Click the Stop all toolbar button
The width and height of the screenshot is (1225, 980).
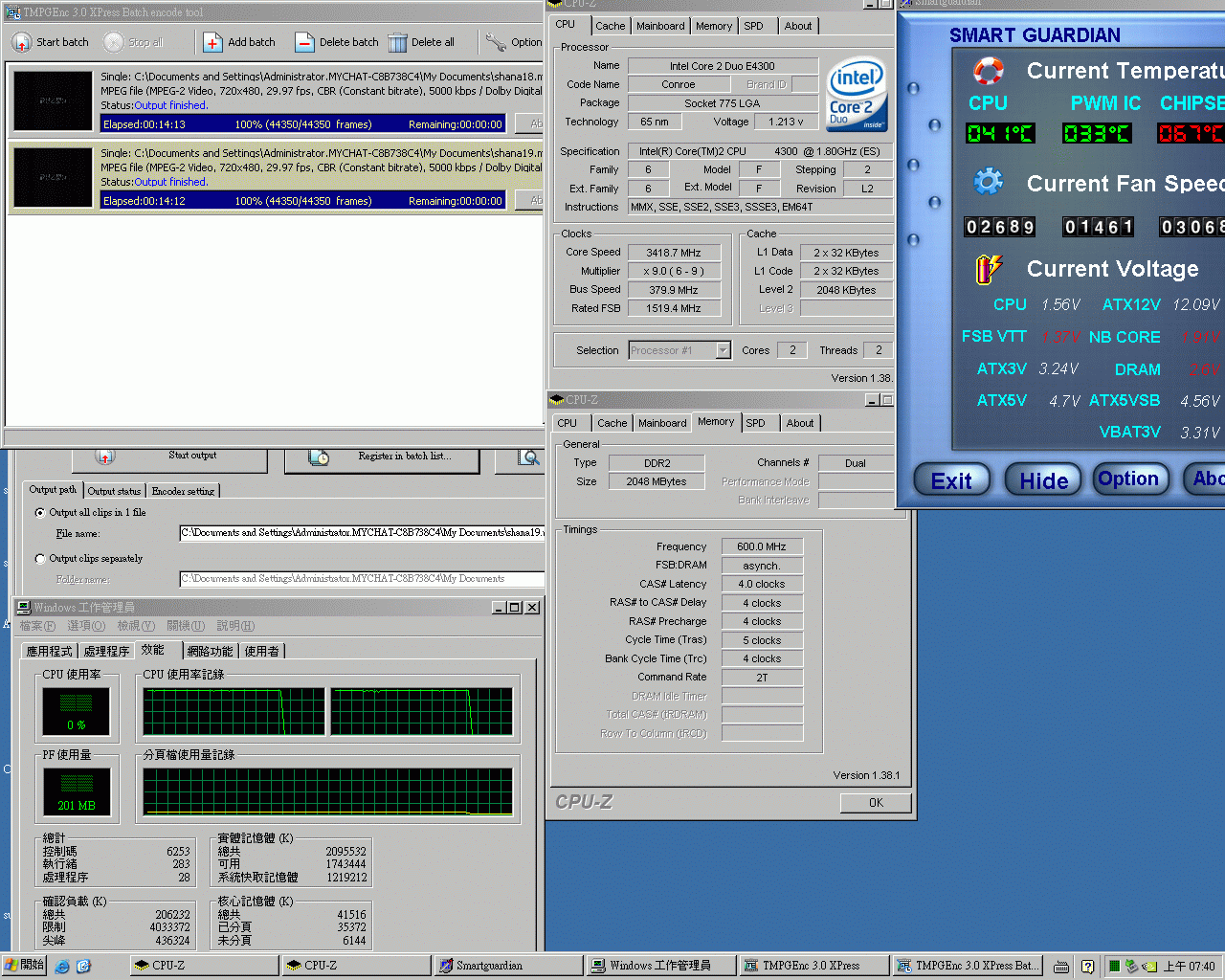(x=134, y=42)
